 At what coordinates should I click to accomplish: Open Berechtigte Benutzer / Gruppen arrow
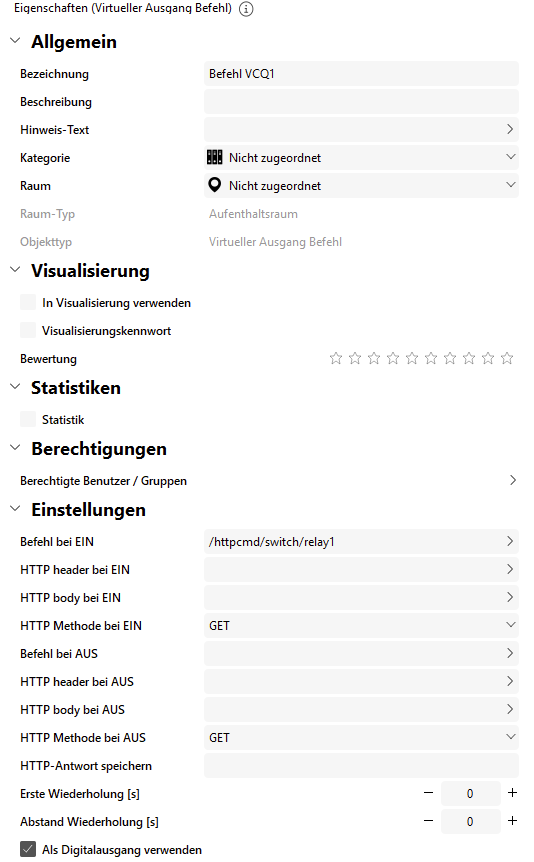click(513, 480)
